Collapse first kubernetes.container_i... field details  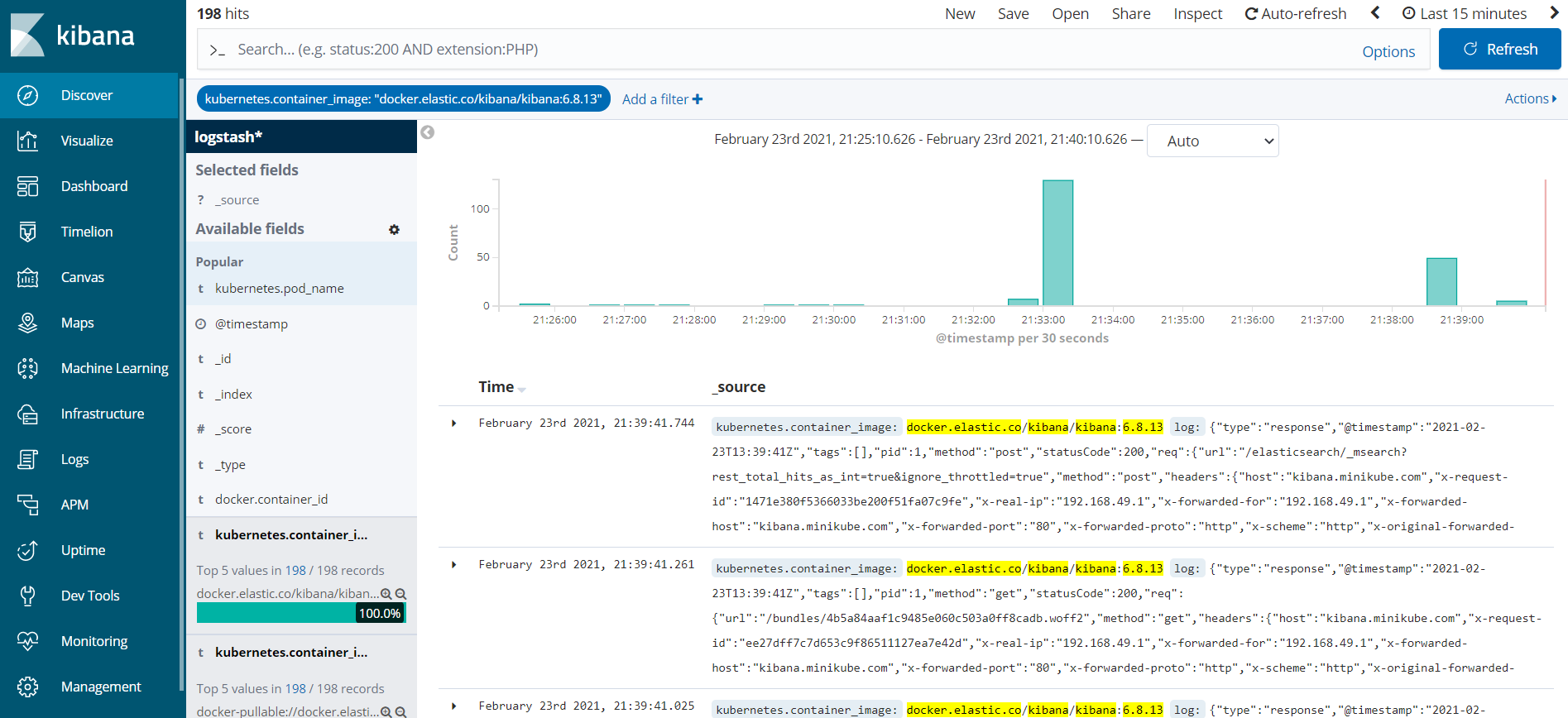click(x=291, y=535)
